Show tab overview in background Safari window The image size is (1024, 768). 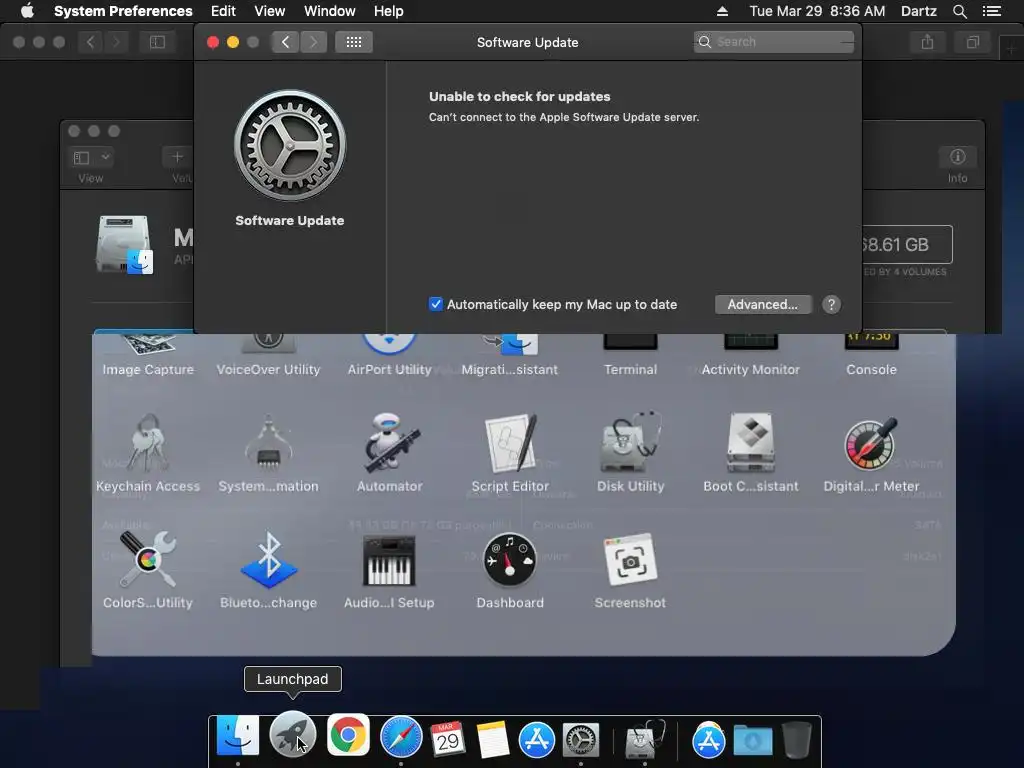point(973,42)
